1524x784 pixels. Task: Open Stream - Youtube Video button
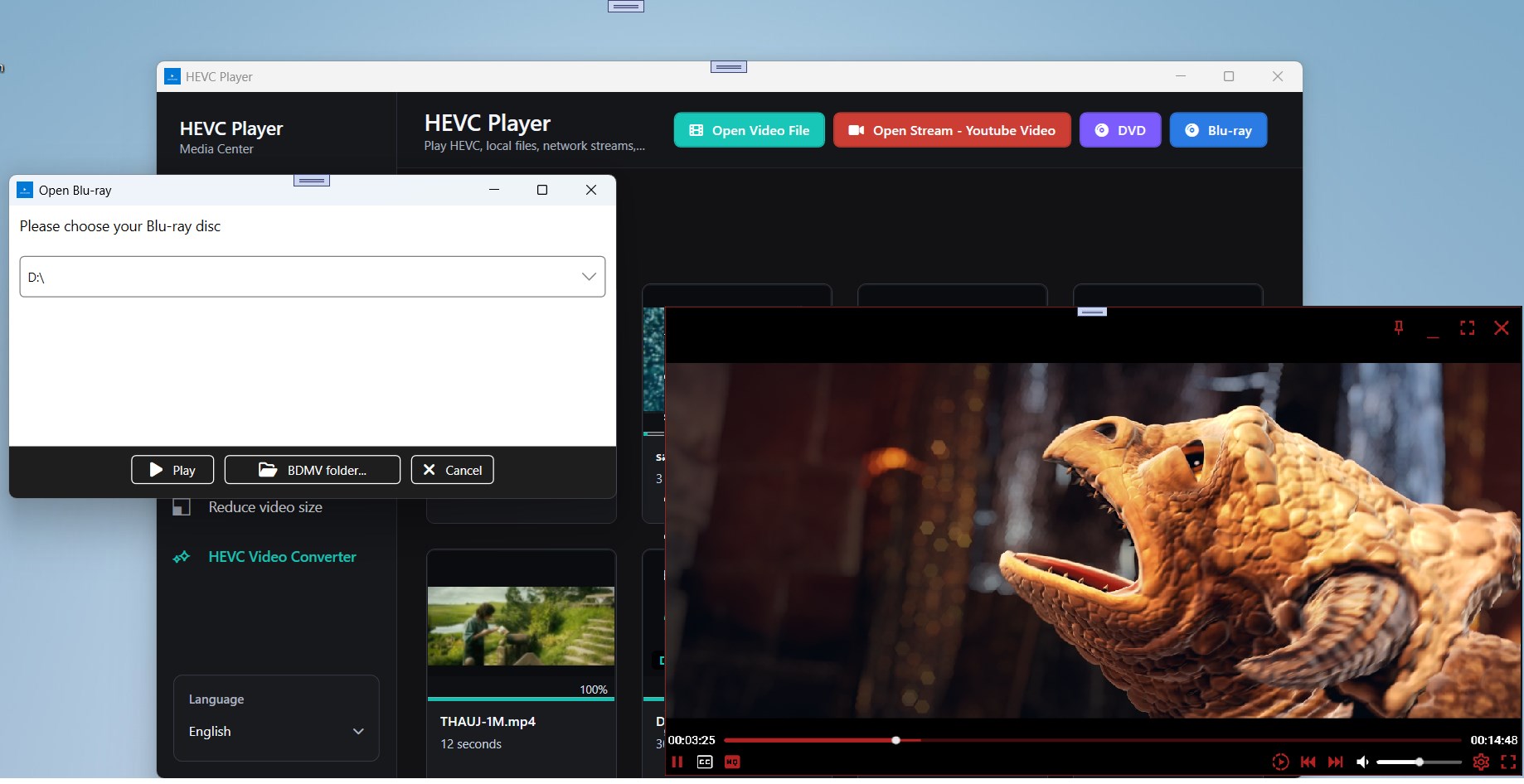pyautogui.click(x=952, y=130)
